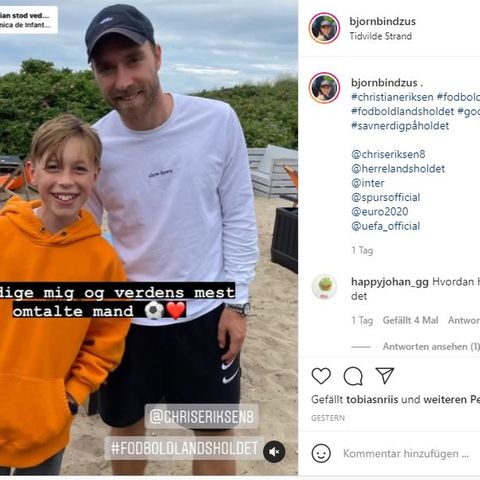This screenshot has width=480, height=480.
Task: Like the post with the heart icon
Action: (x=321, y=376)
